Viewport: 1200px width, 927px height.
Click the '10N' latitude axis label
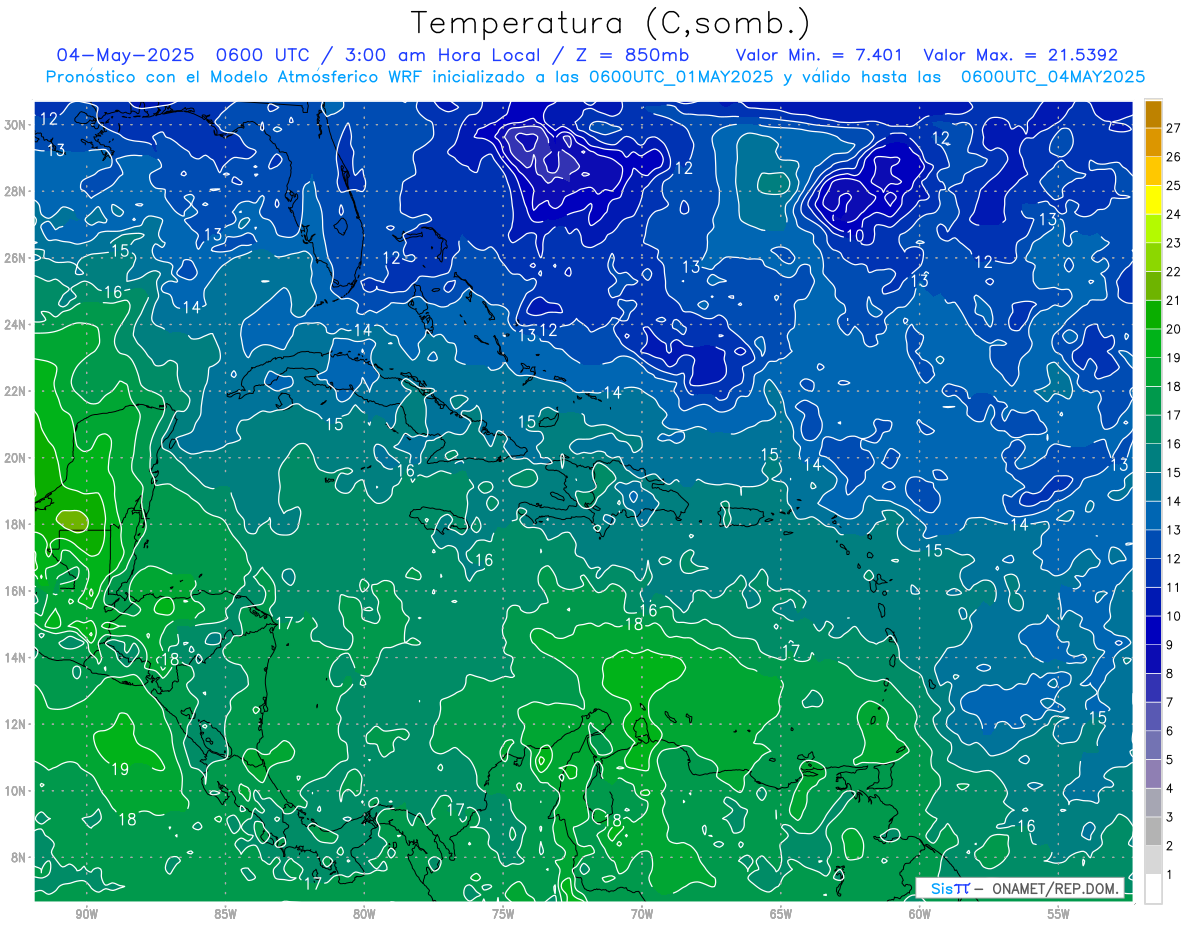coord(15,791)
